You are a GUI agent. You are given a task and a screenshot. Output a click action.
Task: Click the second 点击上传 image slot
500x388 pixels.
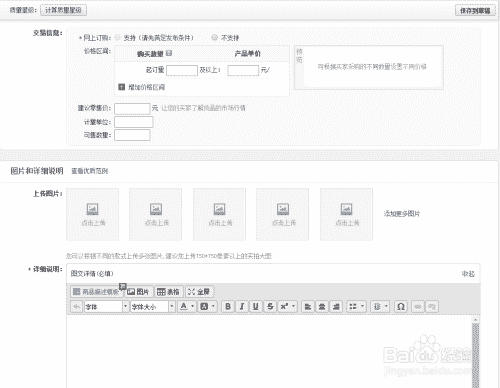(156, 214)
